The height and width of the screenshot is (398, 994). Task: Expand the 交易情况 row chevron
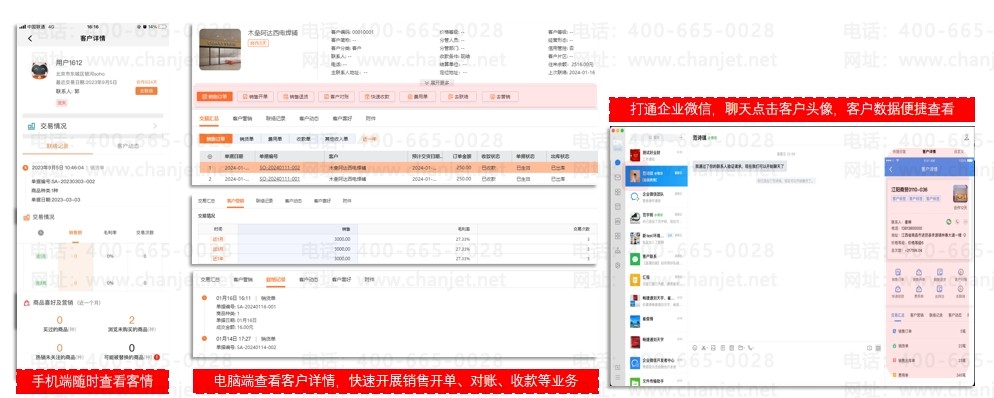click(x=156, y=126)
